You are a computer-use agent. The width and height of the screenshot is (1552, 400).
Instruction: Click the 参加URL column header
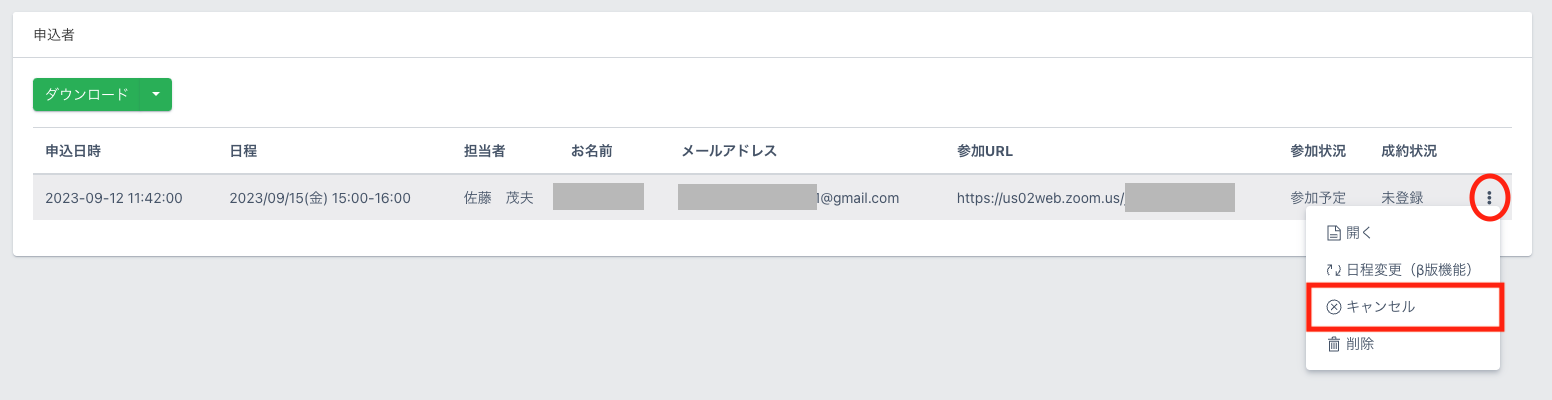click(x=985, y=151)
